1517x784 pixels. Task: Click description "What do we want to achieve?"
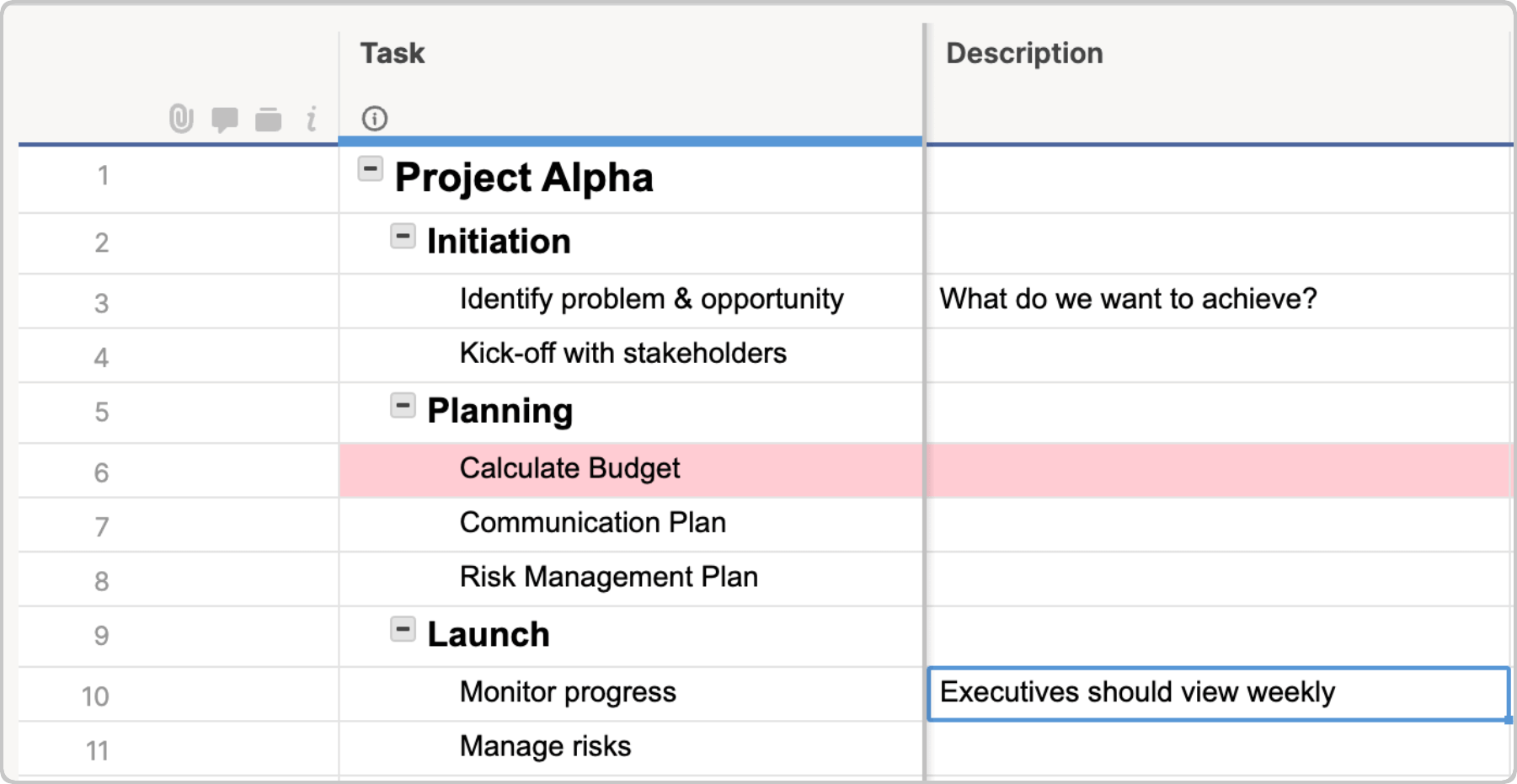point(1129,298)
